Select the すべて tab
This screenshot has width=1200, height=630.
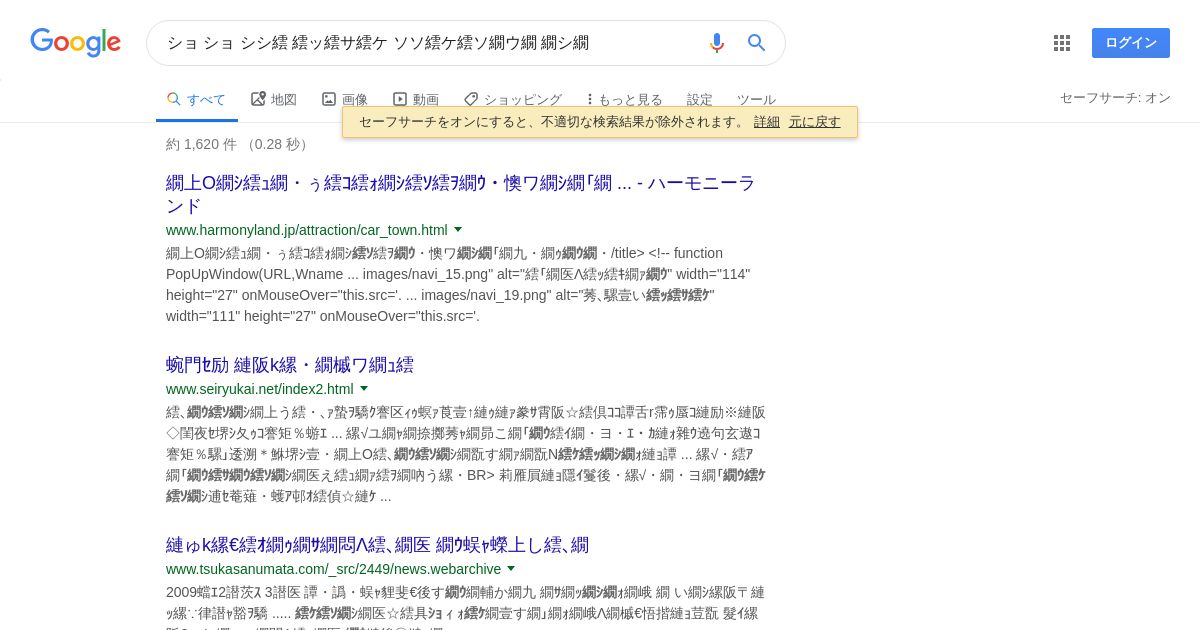coord(197,100)
